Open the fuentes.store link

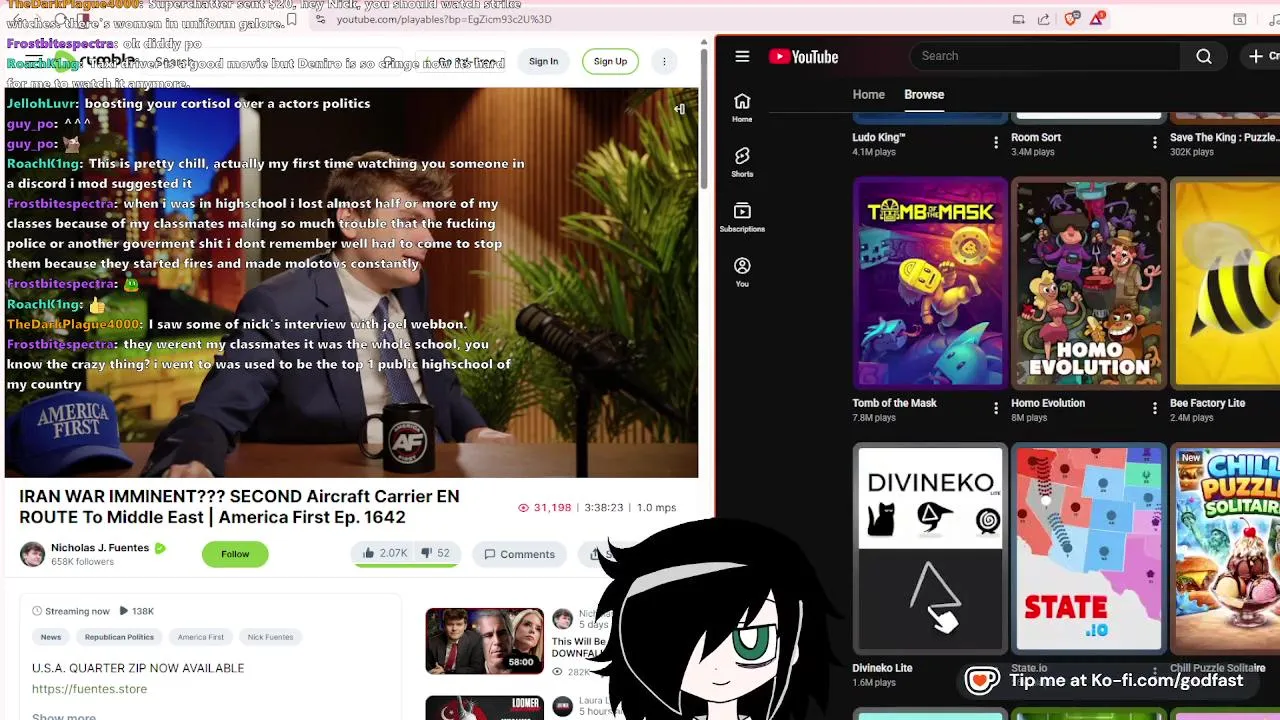click(89, 689)
